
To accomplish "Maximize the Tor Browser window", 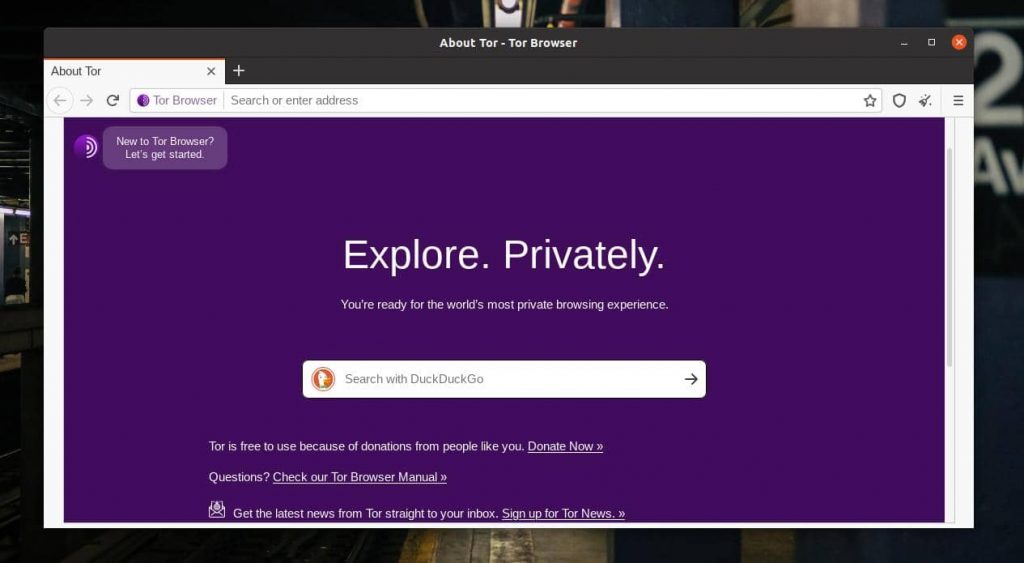I will (x=931, y=42).
